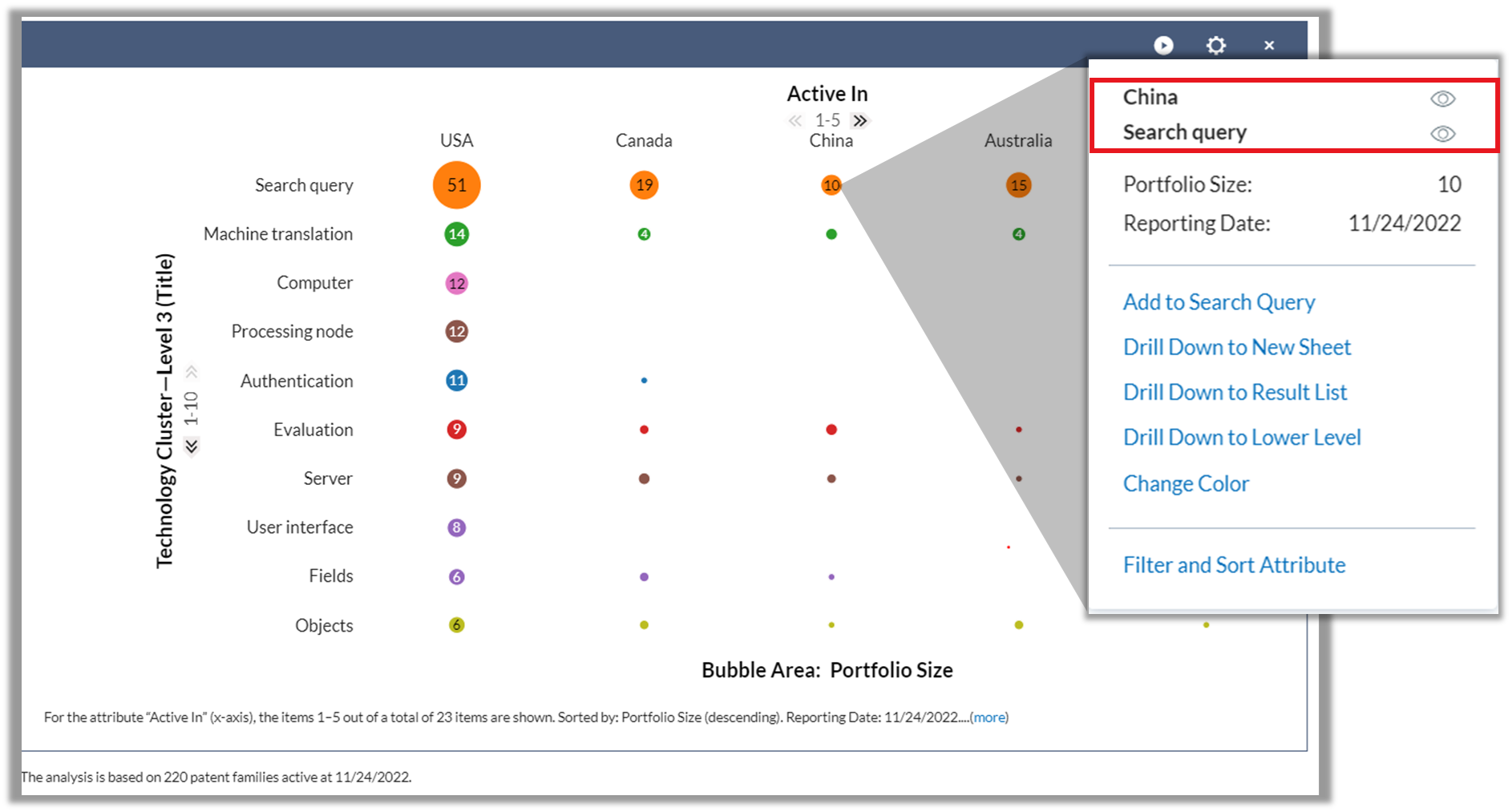Choose Add to Search Query

(1219, 302)
